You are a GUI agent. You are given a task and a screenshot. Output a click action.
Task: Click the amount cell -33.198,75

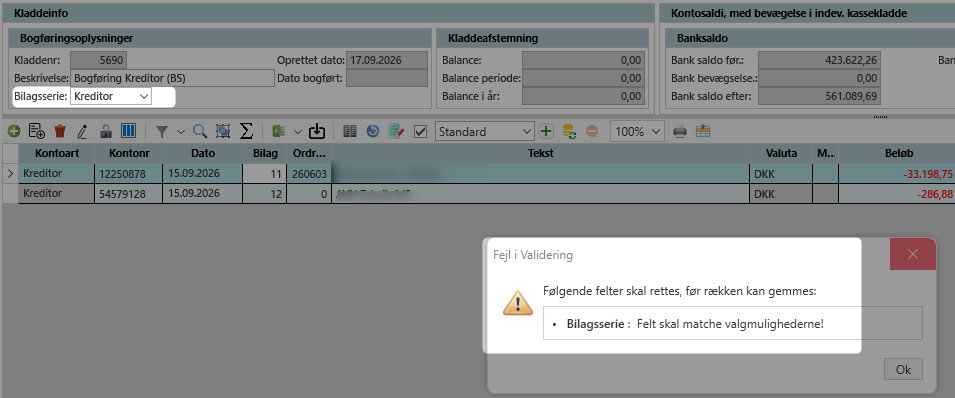pyautogui.click(x=897, y=174)
